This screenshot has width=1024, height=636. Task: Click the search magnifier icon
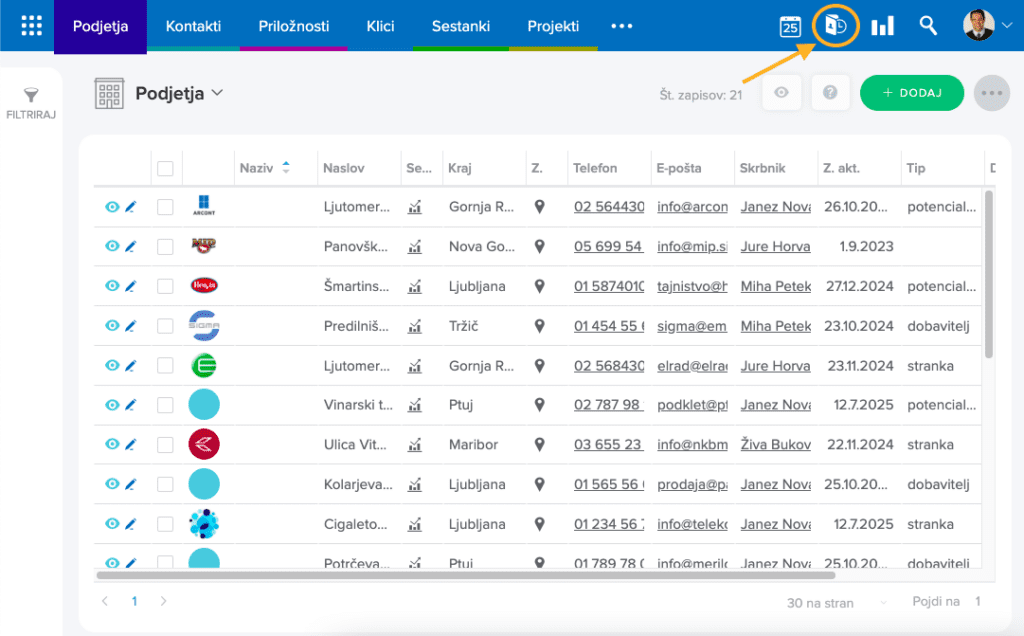coord(928,26)
